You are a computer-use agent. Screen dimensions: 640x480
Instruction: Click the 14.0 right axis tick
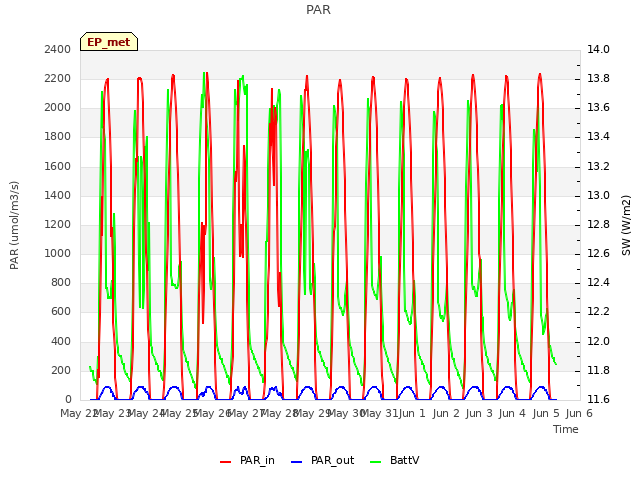coord(598,49)
